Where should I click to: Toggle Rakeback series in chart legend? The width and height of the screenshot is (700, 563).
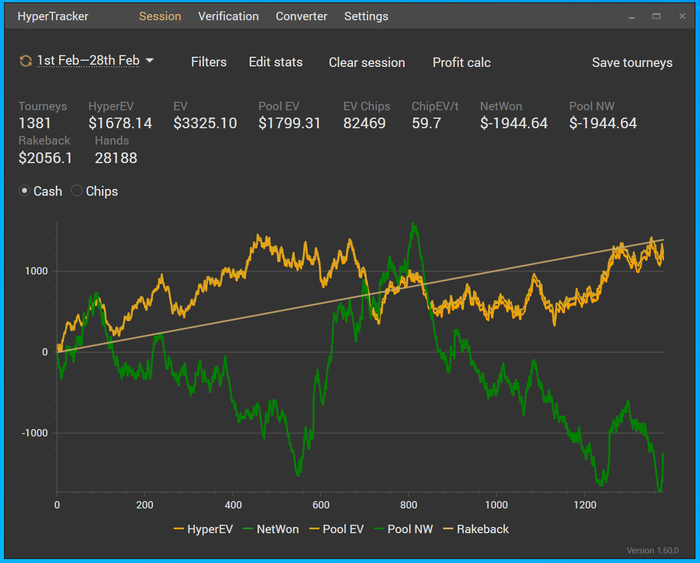[475, 529]
